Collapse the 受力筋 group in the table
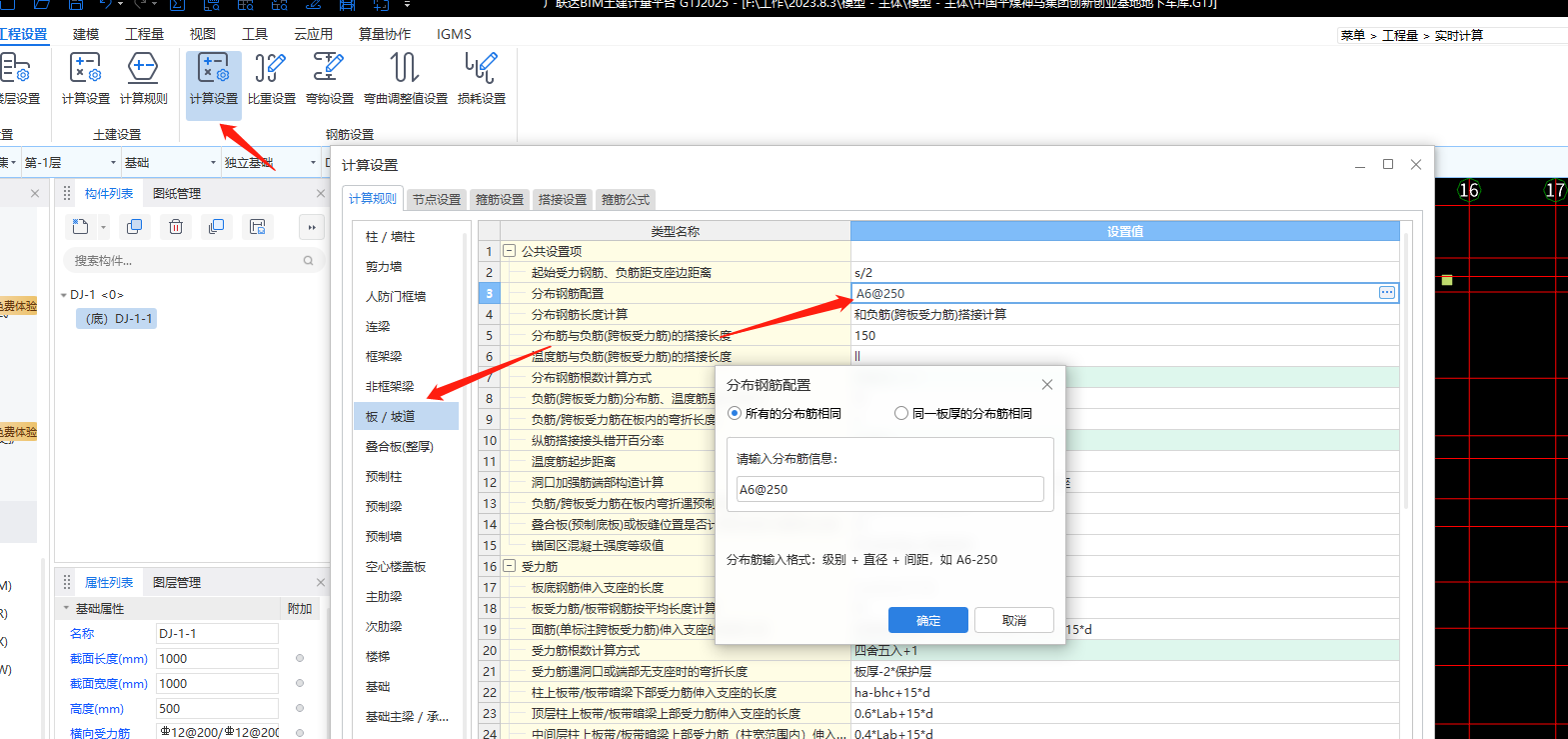Screen dimensions: 1568x739 [509, 566]
